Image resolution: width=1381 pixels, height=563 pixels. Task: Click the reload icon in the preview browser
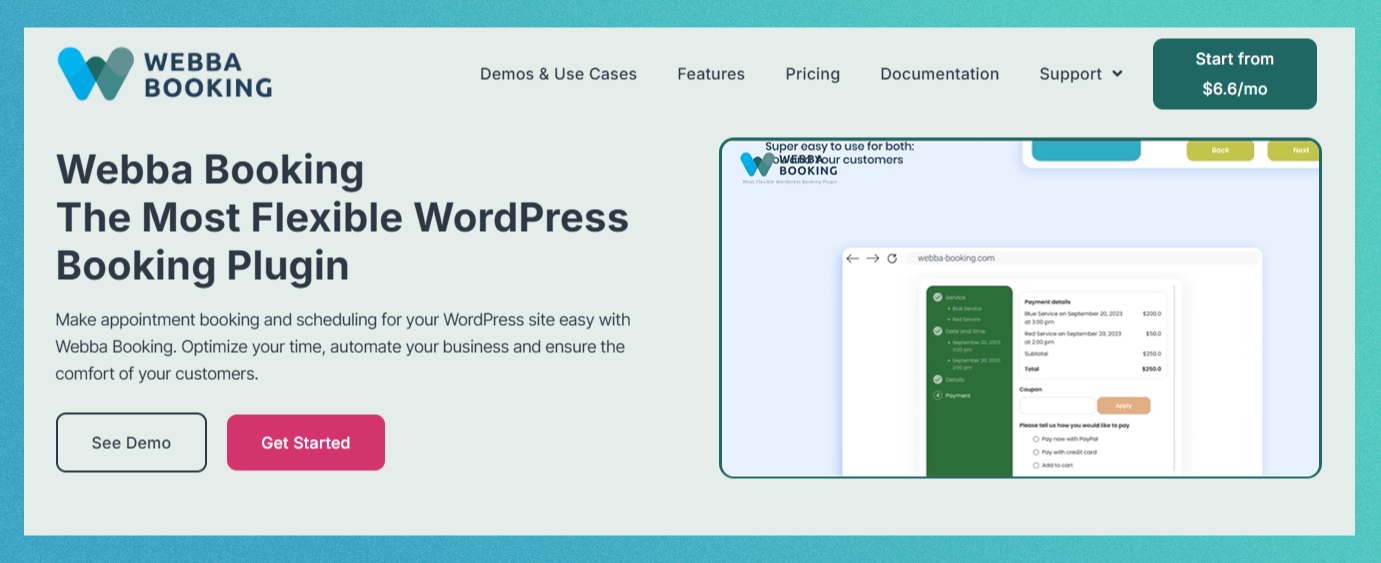[x=892, y=258]
